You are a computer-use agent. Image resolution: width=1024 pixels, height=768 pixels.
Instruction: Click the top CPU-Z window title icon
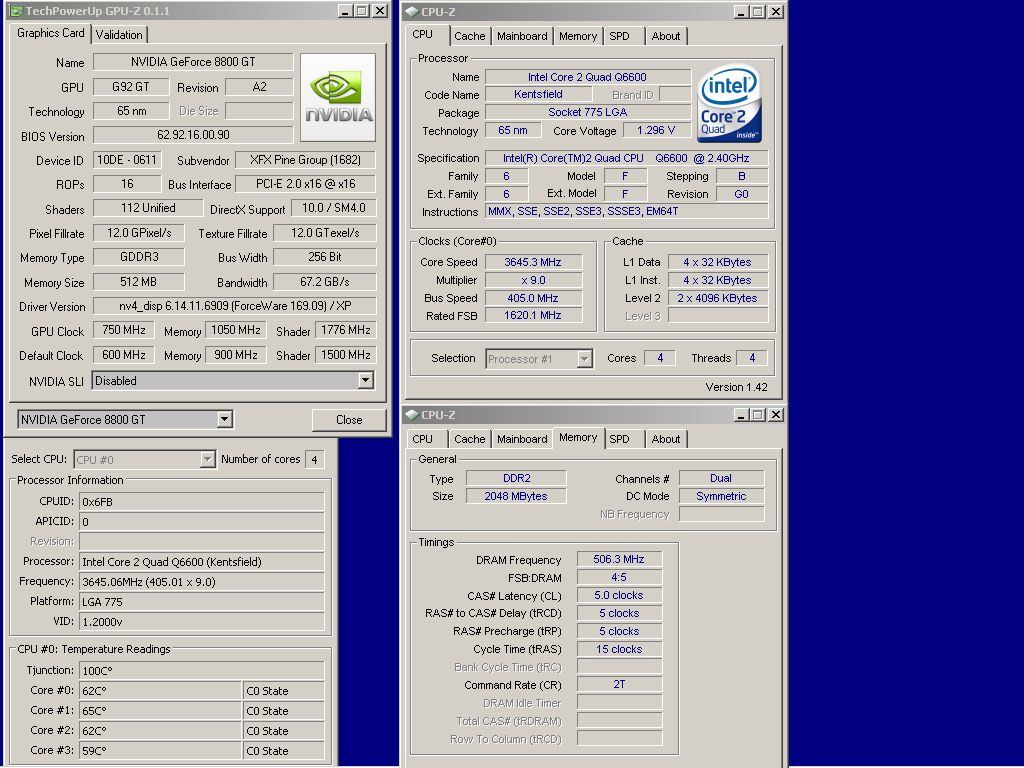(x=411, y=12)
